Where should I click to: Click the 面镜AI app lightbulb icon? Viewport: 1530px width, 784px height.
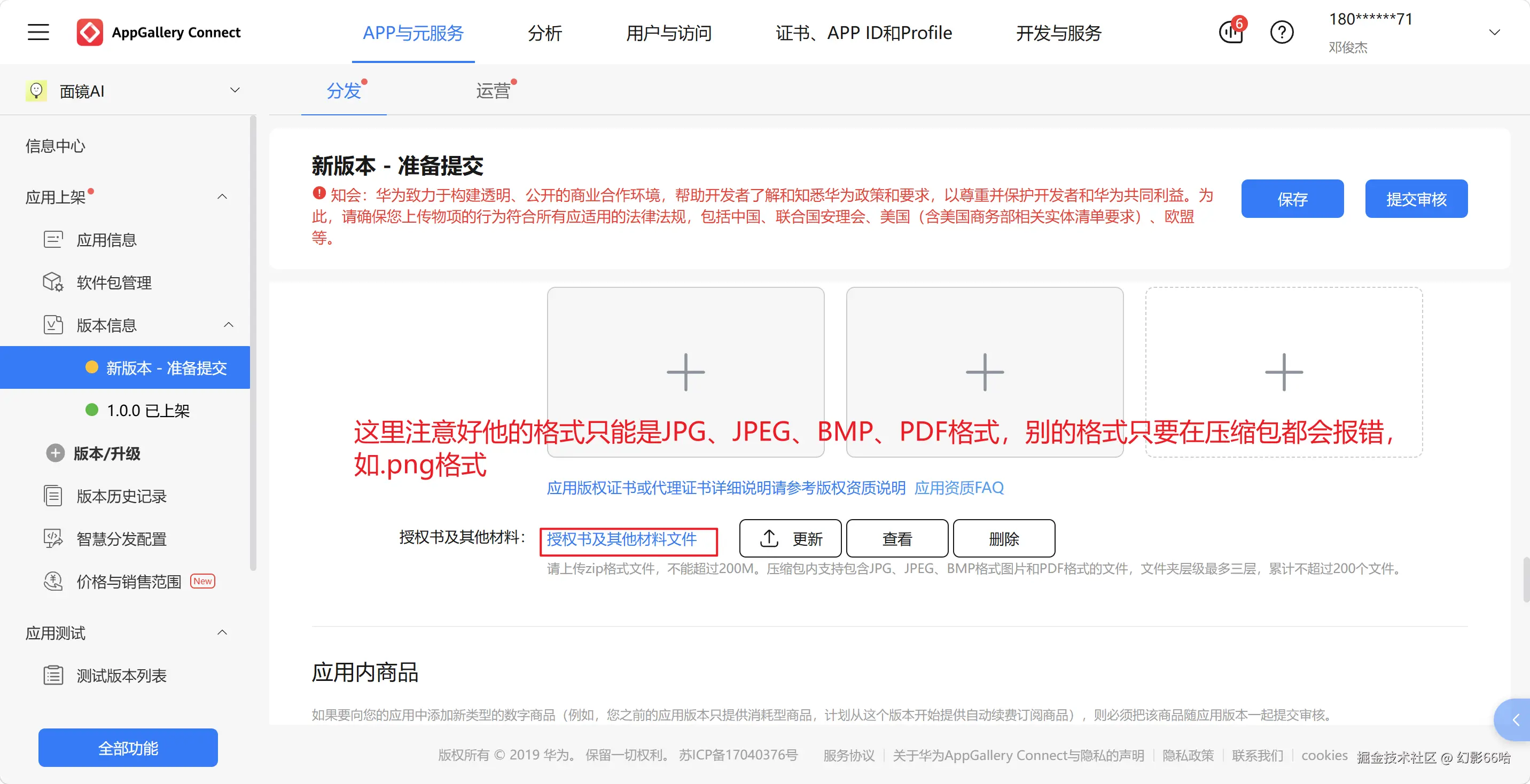coord(36,91)
